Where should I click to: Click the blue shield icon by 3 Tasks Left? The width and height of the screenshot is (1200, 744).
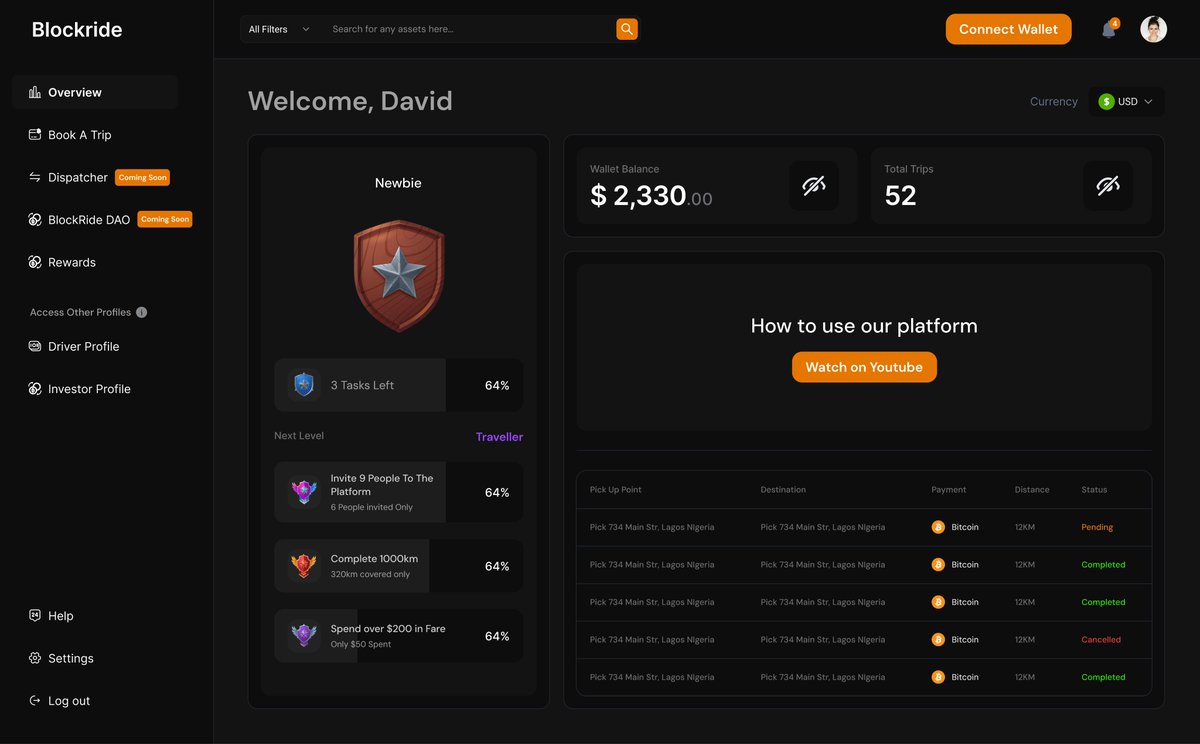click(x=304, y=385)
